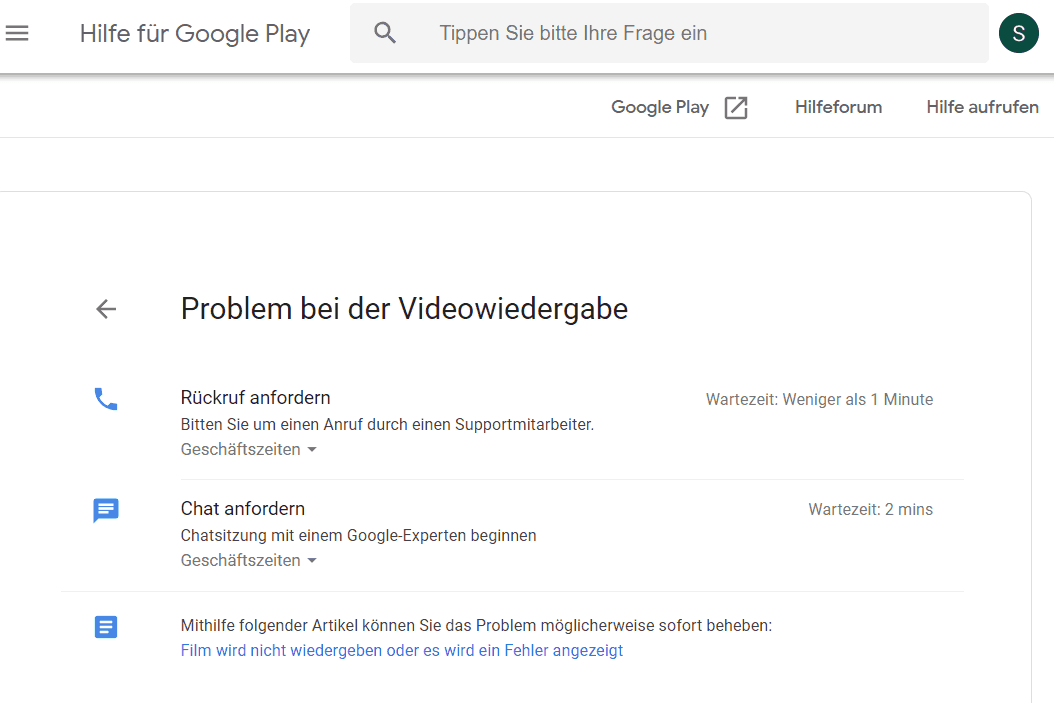Choose 'Rückruf anfordern' option

tap(255, 398)
